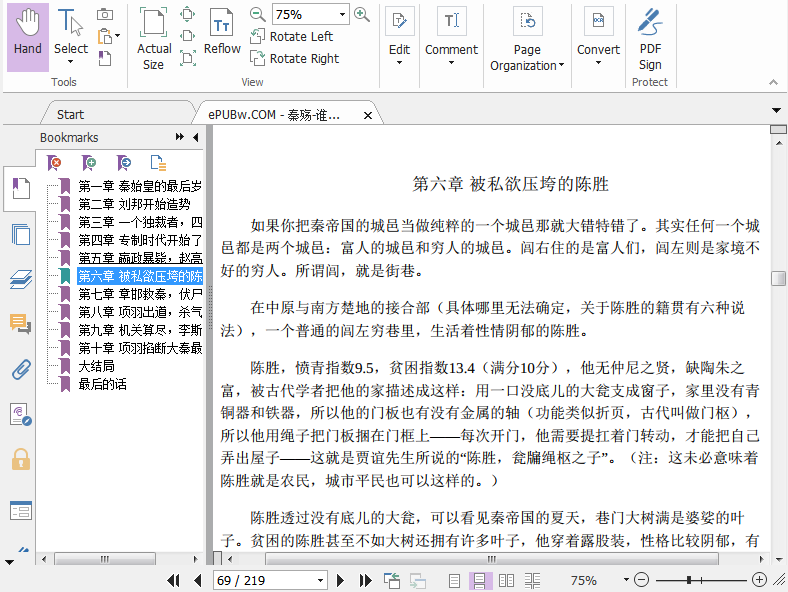Viewport: 788px width, 592px height.
Task: Go to bookmark 第七章 章邯救秦
Action: [140, 294]
